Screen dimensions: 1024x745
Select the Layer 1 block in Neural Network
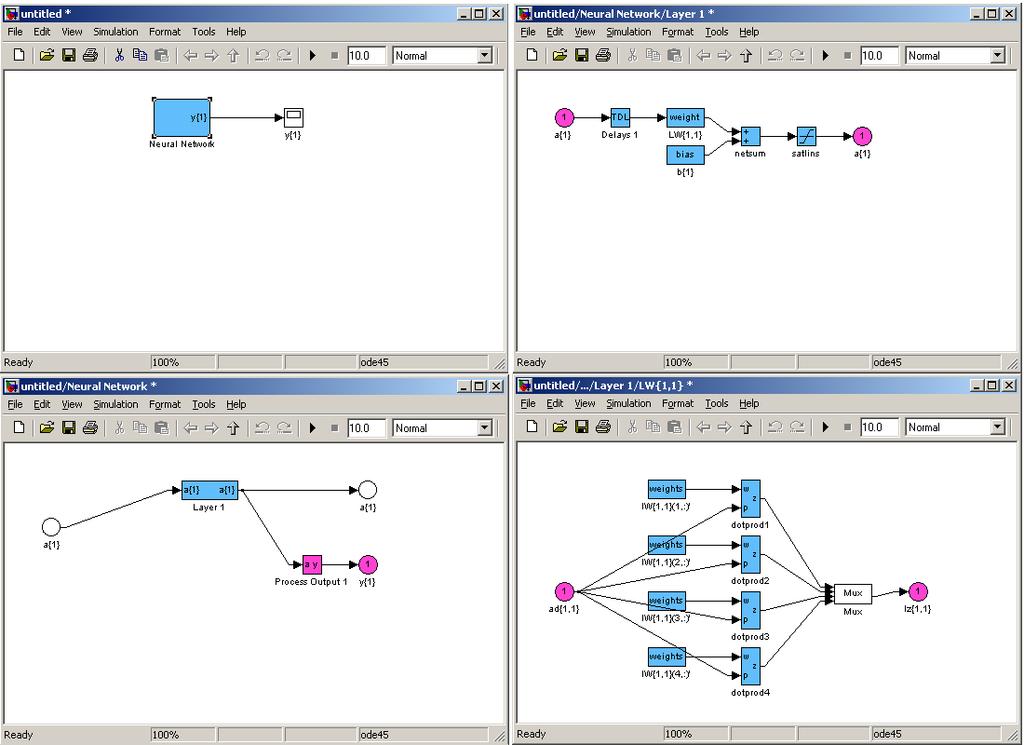point(210,490)
